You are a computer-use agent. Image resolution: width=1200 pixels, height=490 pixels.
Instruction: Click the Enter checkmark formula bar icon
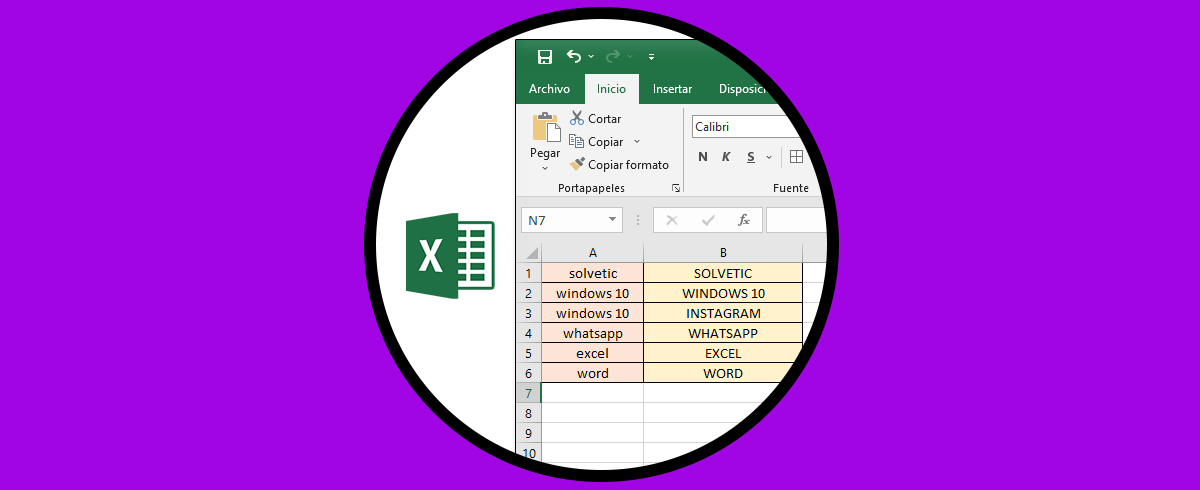(x=708, y=220)
